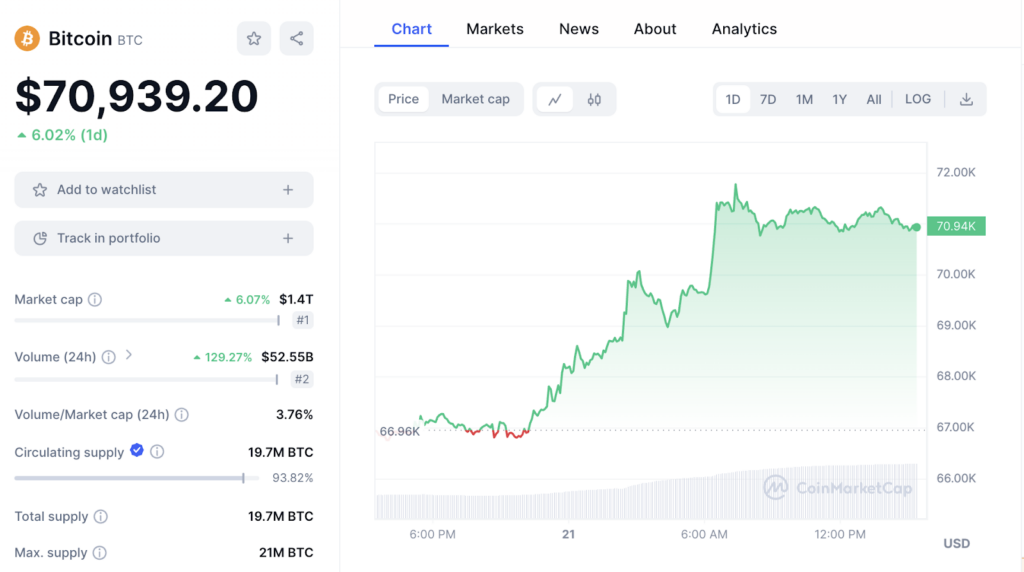Enable LOG scale on chart
Image resolution: width=1024 pixels, height=572 pixels.
pyautogui.click(x=917, y=99)
